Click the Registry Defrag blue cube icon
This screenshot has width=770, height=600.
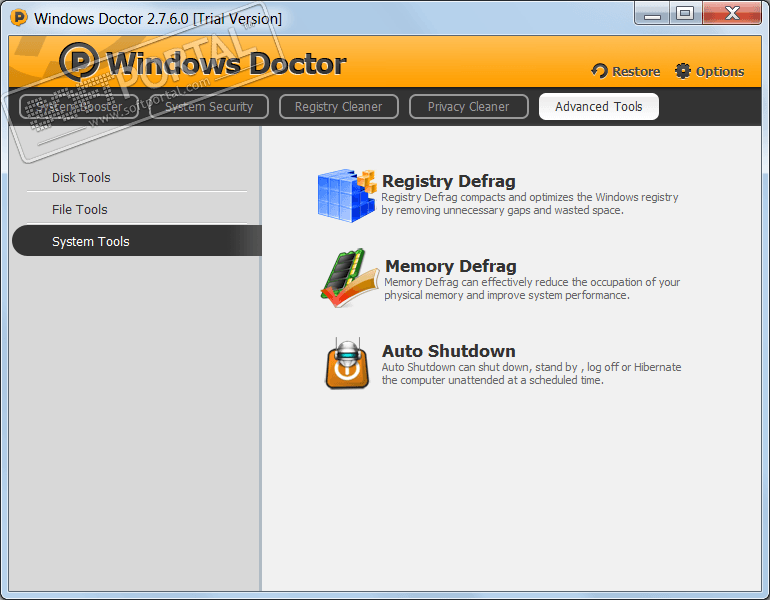click(347, 195)
